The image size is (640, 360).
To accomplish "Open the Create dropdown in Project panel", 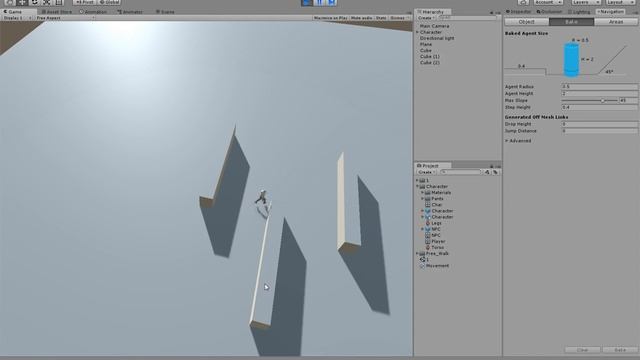I will pos(426,172).
